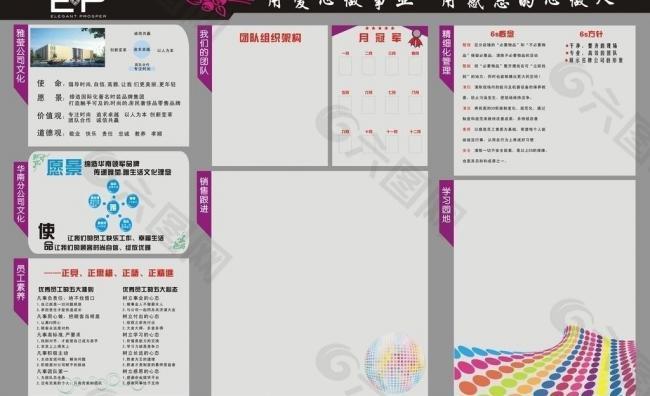Click the top blue circle of diagram
Image resolution: width=650 pixels, height=396 pixels.
(x=113, y=186)
